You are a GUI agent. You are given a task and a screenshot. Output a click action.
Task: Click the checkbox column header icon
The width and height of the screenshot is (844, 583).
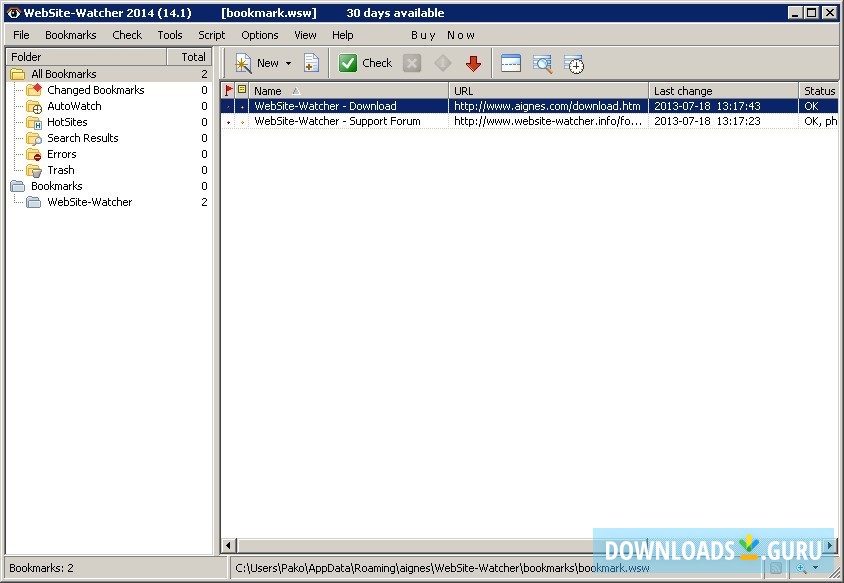[x=240, y=90]
